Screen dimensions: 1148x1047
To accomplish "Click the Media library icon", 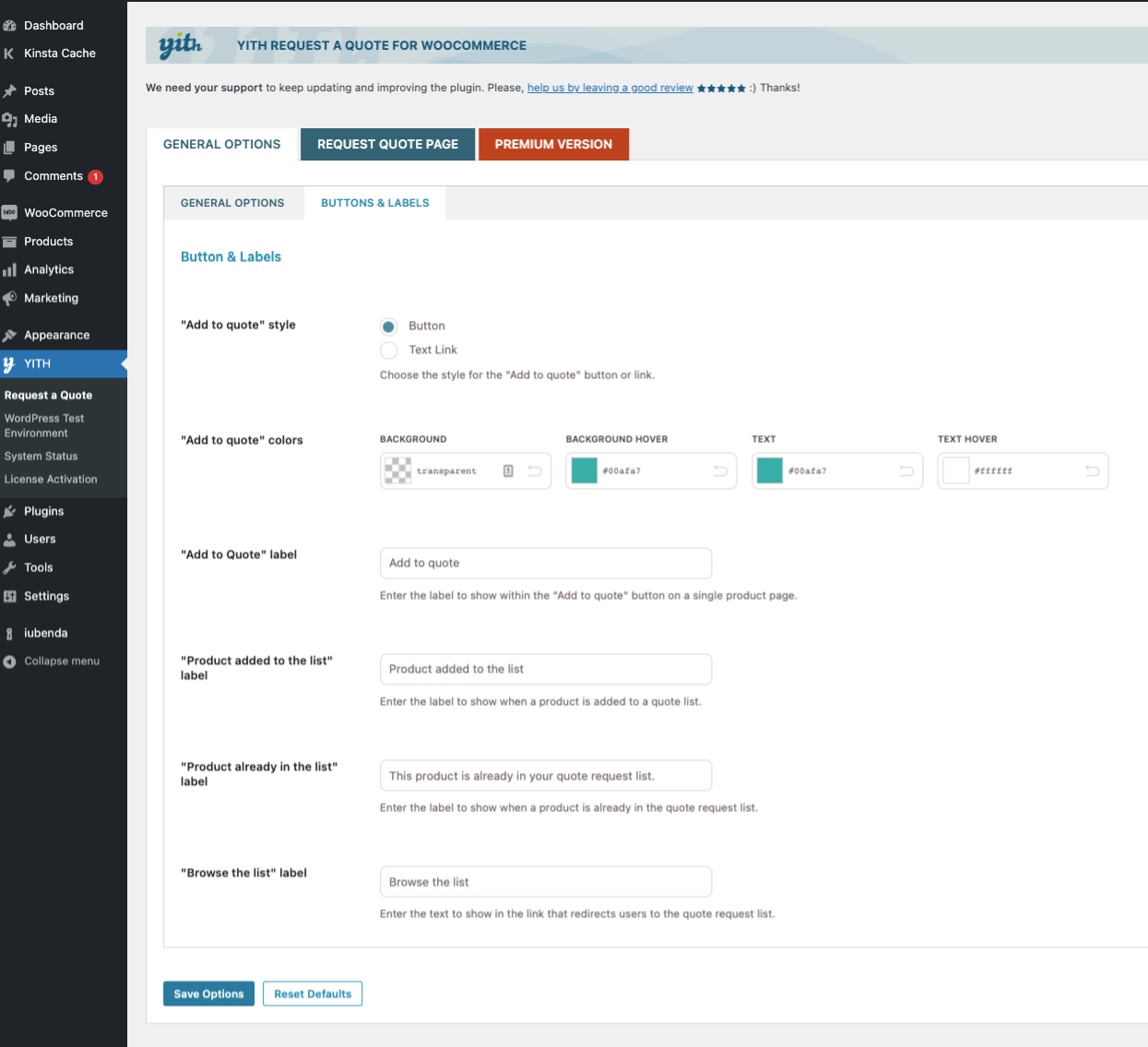I will (x=9, y=119).
